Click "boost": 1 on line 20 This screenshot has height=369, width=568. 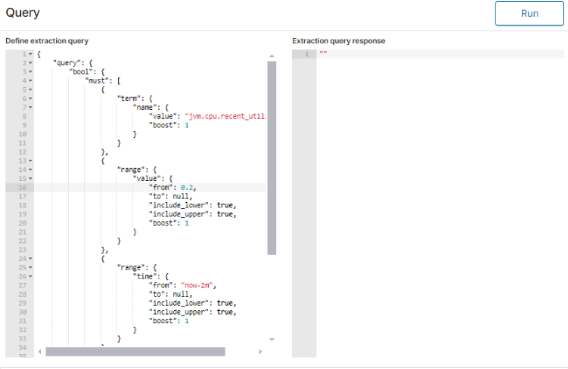point(169,223)
